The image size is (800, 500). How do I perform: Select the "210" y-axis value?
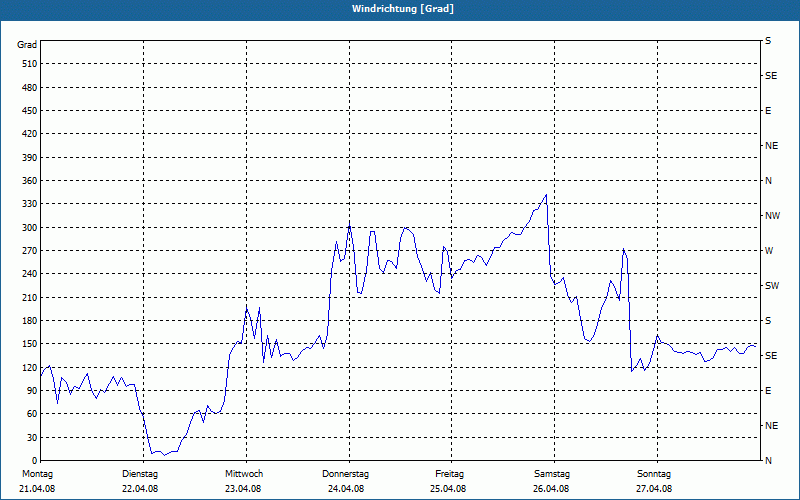[30, 297]
